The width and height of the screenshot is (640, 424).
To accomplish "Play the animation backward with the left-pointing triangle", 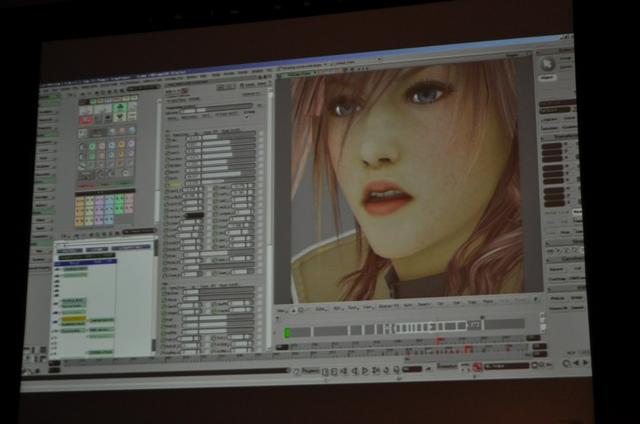I will click(x=354, y=371).
